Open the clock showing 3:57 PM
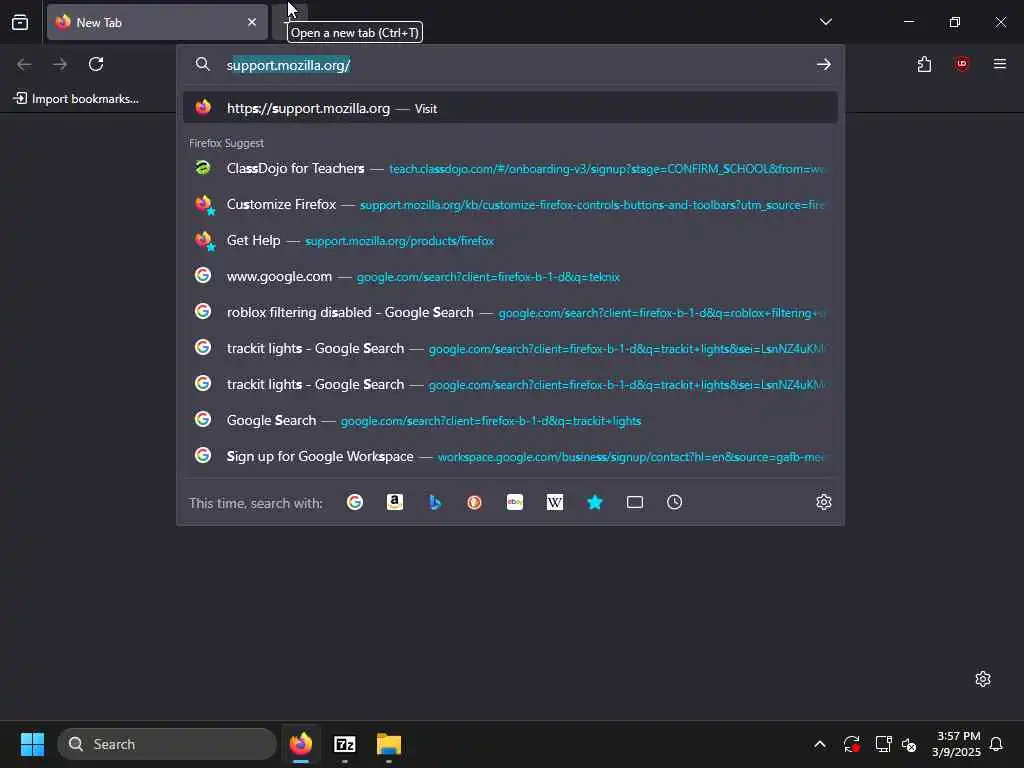 coord(957,744)
